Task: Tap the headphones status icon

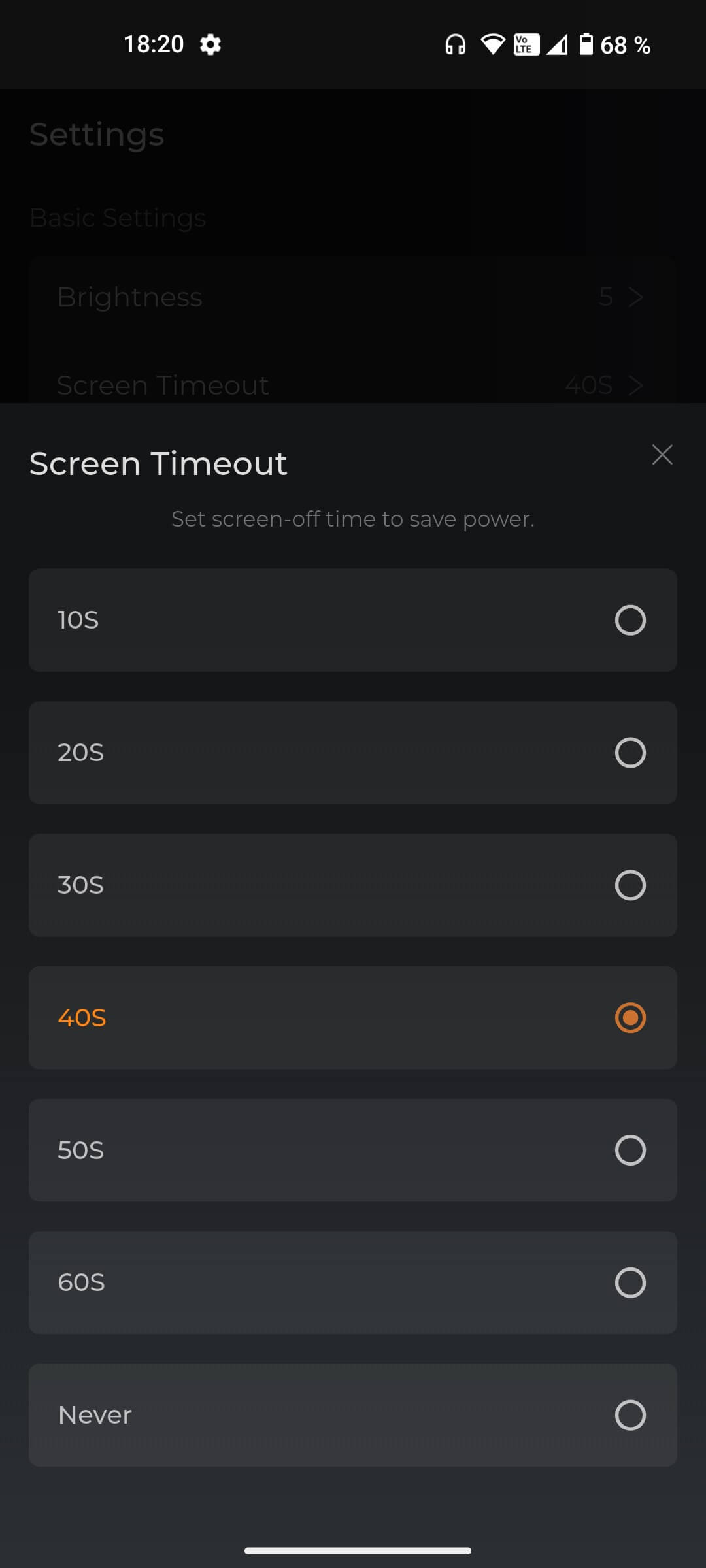Action: click(456, 44)
